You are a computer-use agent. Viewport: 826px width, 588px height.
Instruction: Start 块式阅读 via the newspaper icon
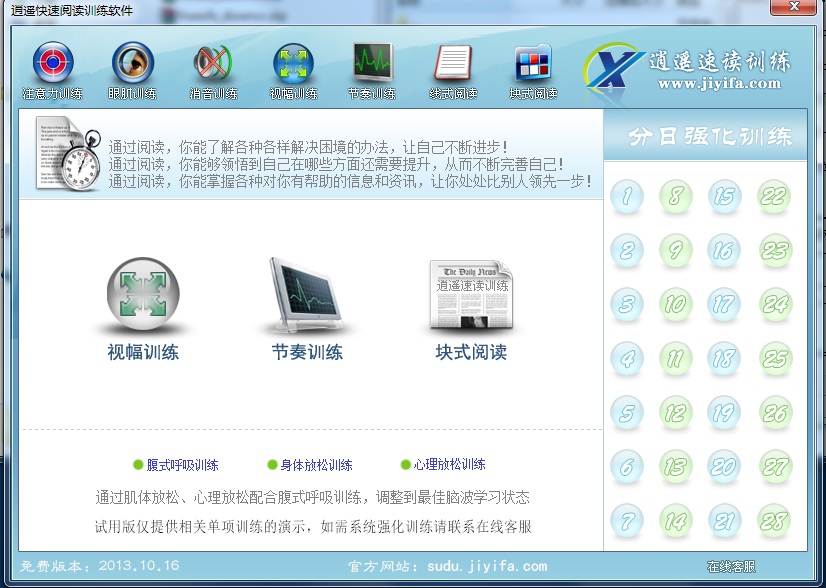click(472, 295)
